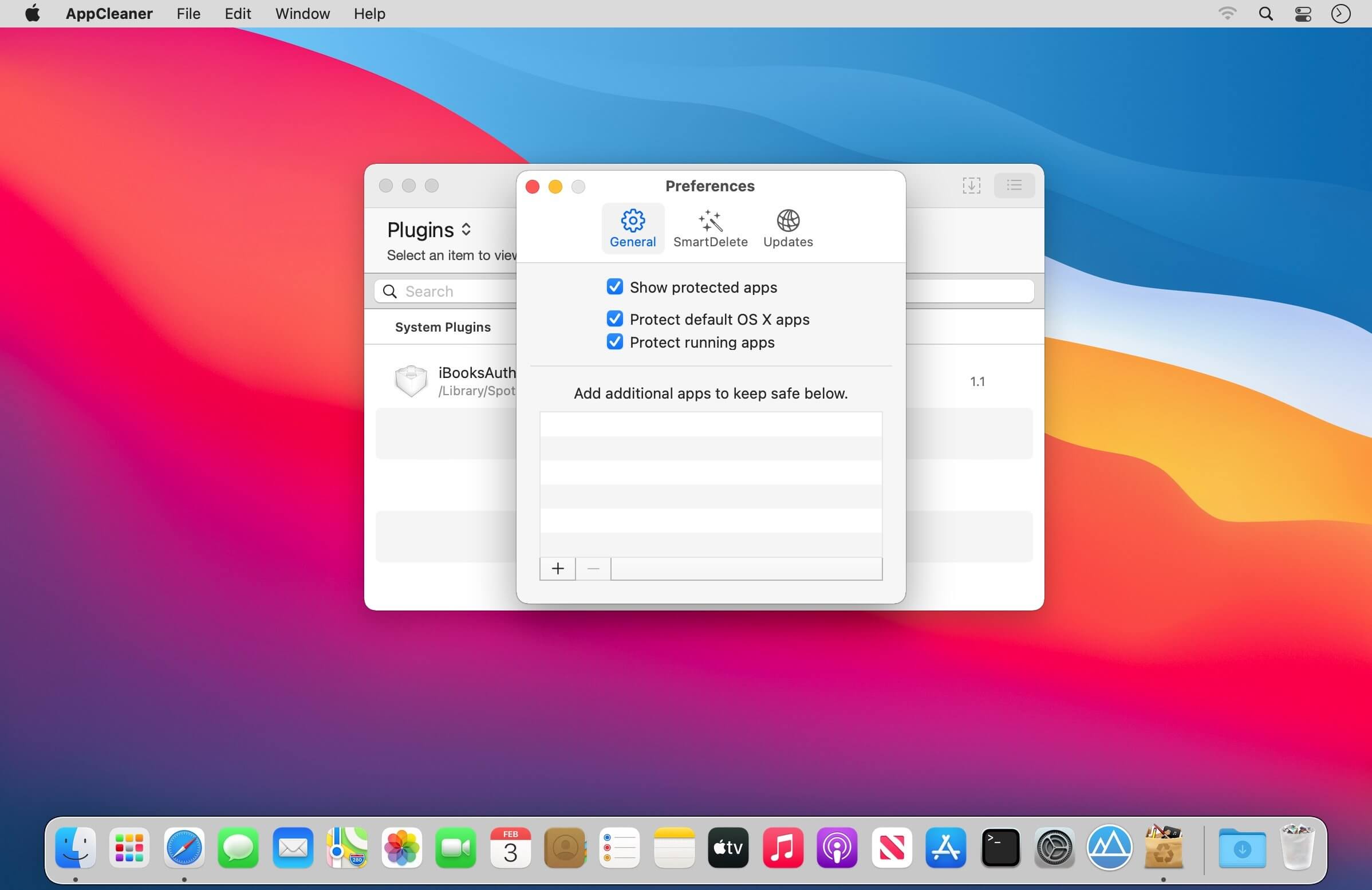1372x890 pixels.
Task: Remove app from protected list with minus button
Action: (x=592, y=568)
